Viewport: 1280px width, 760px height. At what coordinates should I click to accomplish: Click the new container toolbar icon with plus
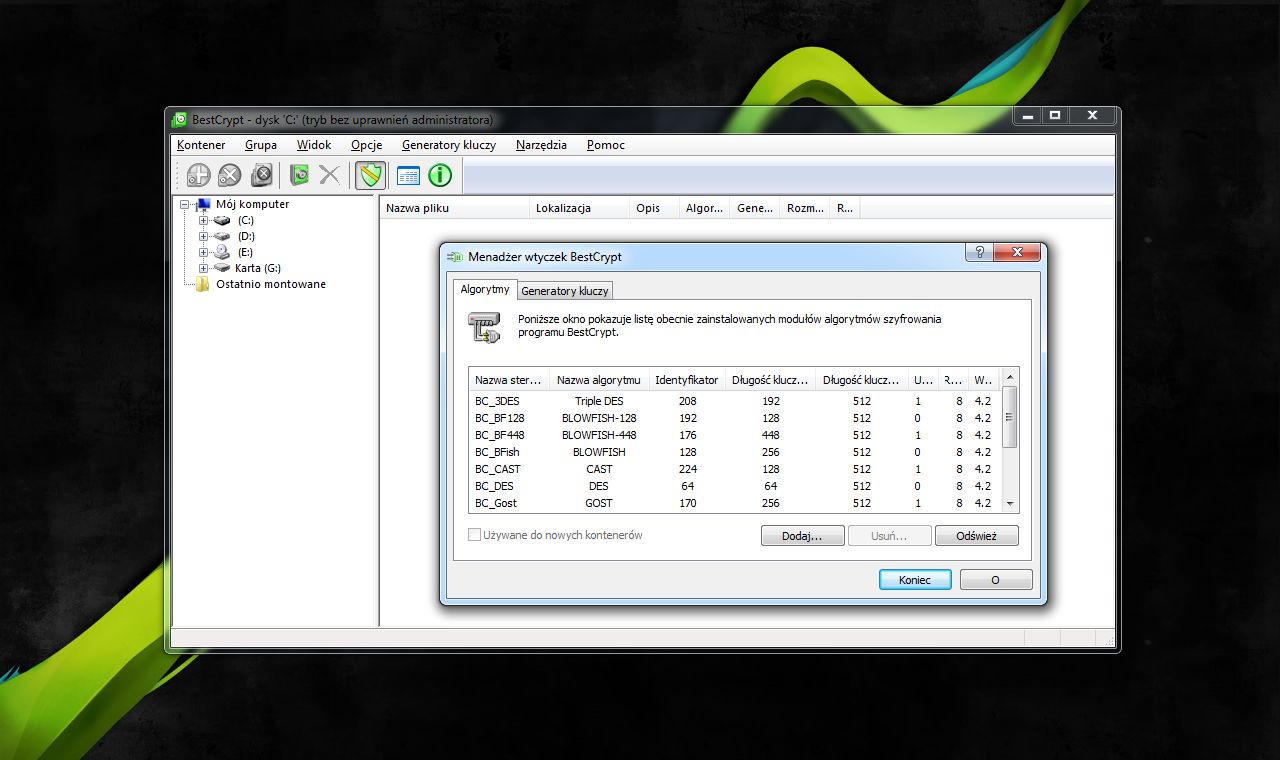199,175
